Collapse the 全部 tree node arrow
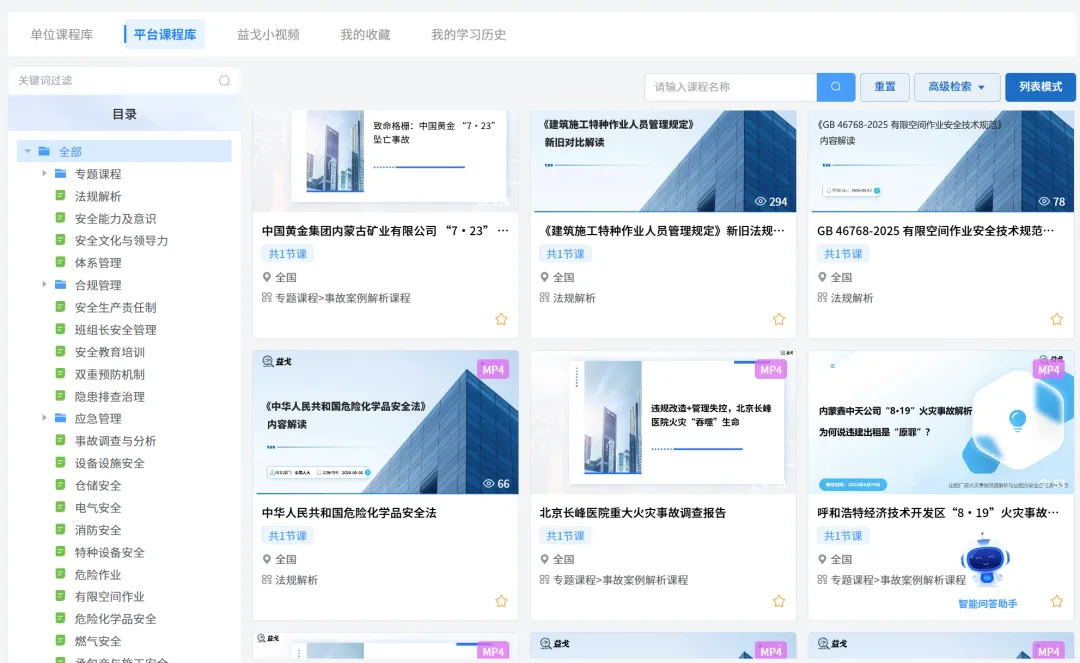The height and width of the screenshot is (663, 1080). tap(28, 151)
